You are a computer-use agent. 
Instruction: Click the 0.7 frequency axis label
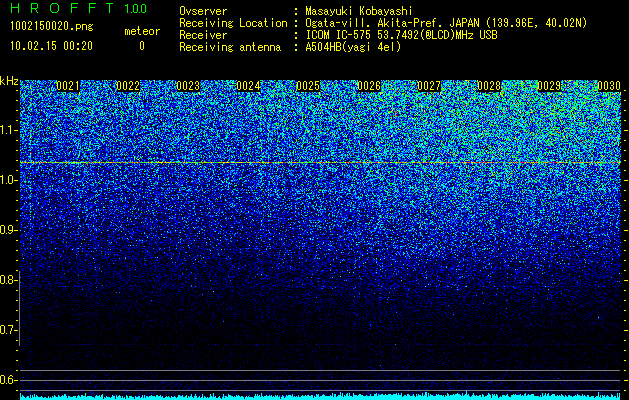tap(8, 330)
